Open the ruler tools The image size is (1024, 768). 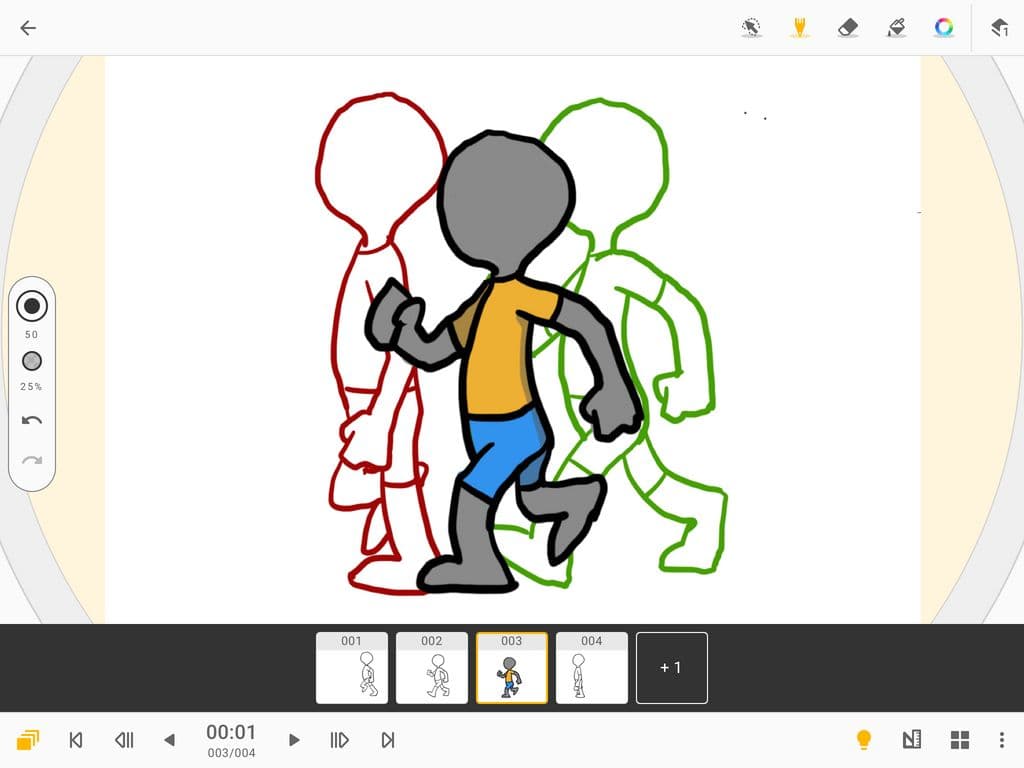tap(911, 739)
